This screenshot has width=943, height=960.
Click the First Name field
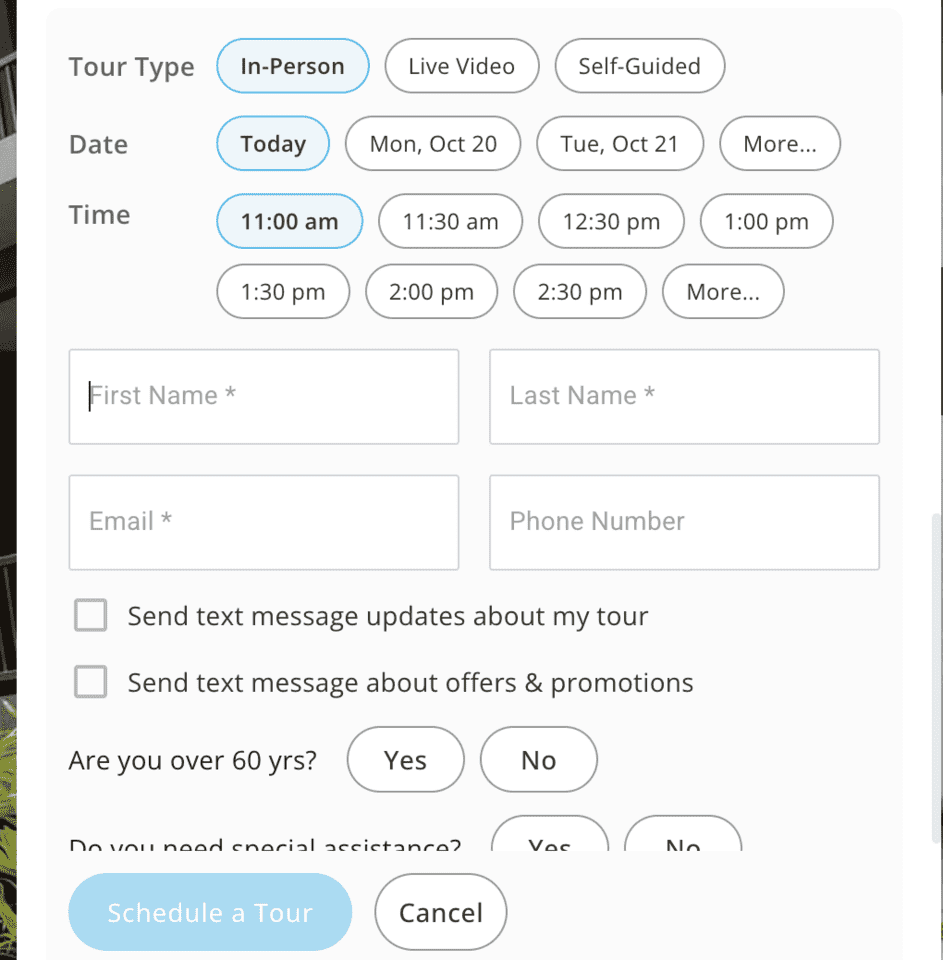pyautogui.click(x=264, y=396)
